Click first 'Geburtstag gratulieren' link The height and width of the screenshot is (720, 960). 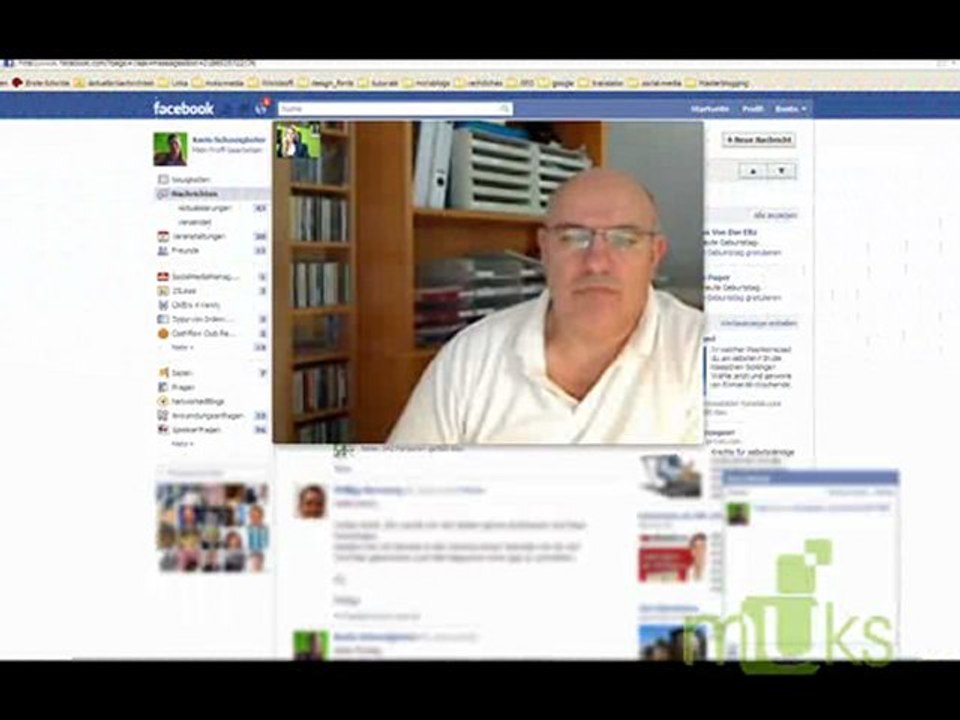[x=744, y=252]
